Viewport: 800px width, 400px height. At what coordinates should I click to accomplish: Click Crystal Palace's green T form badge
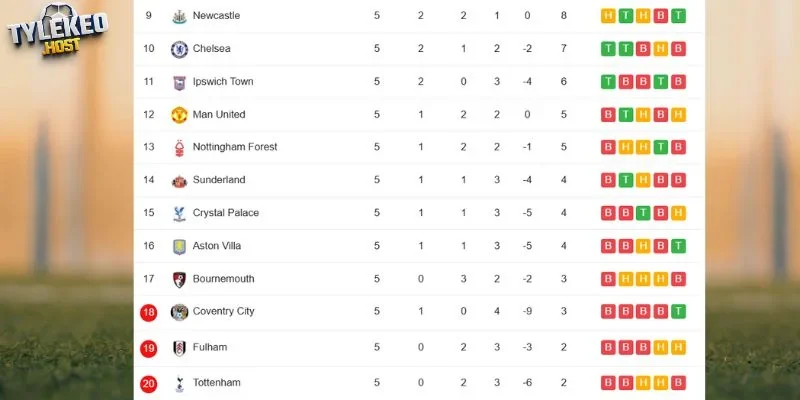(643, 213)
